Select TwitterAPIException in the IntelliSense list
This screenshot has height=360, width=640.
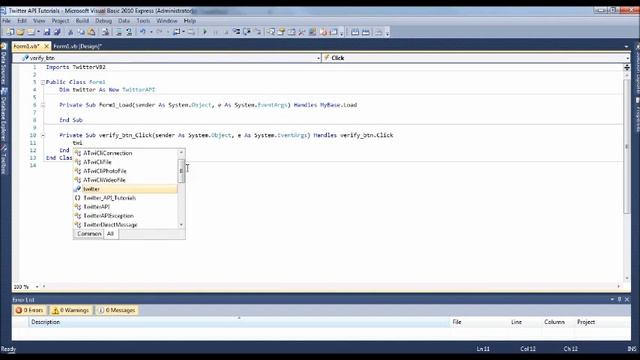[125, 216]
